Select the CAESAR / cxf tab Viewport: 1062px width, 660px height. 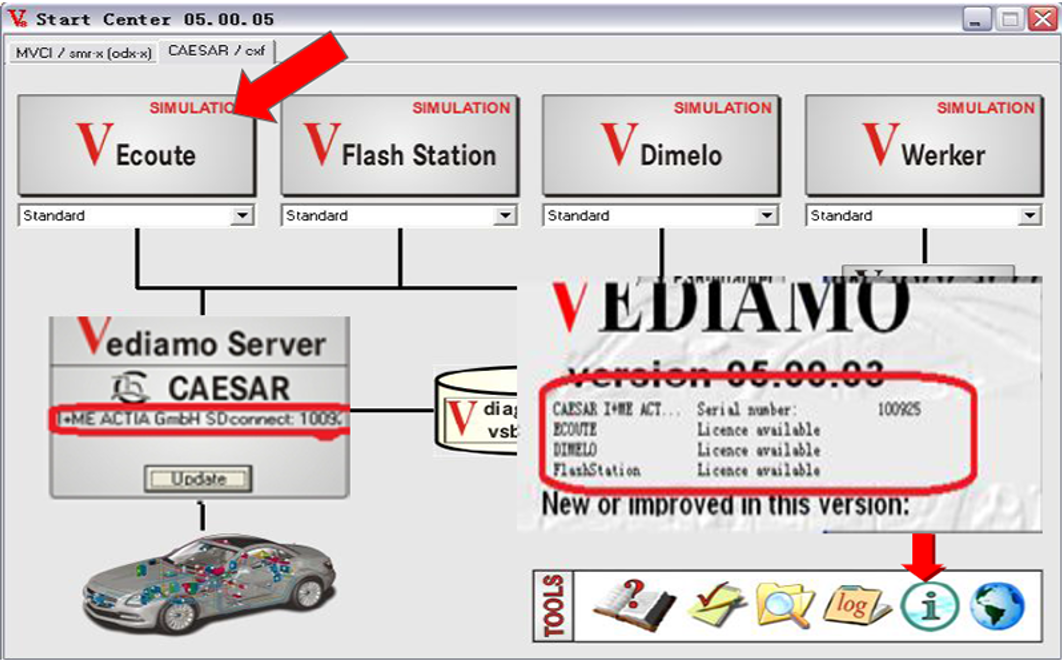tap(217, 51)
